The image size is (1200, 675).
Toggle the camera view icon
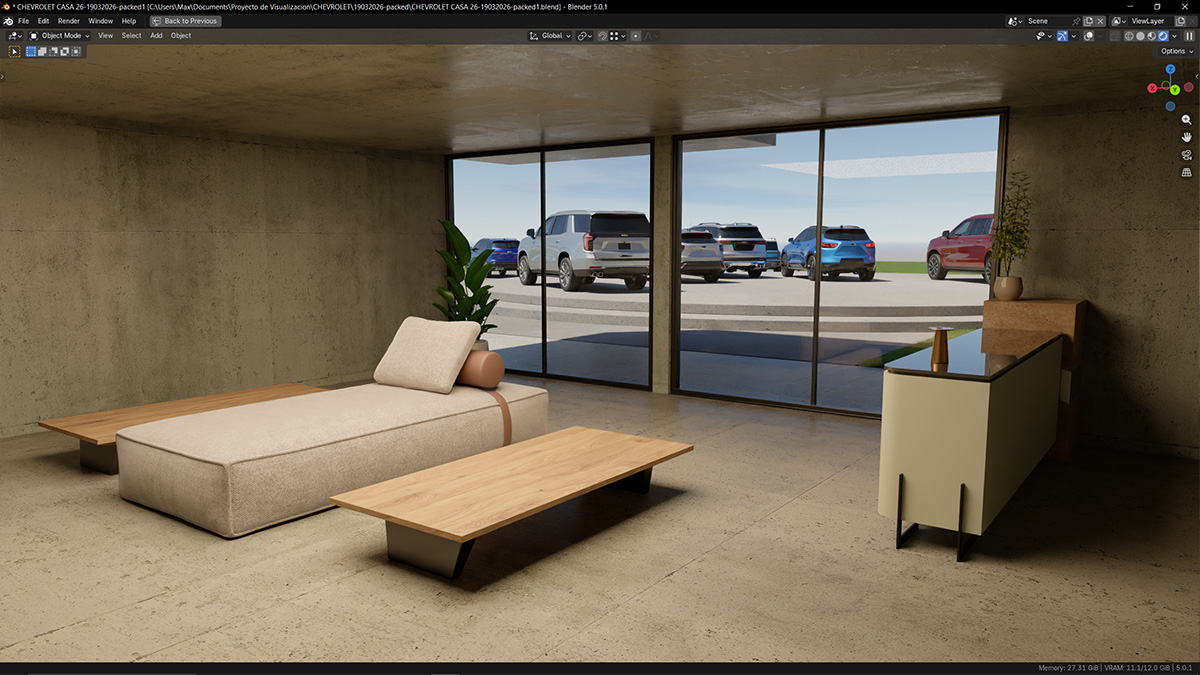click(1186, 155)
